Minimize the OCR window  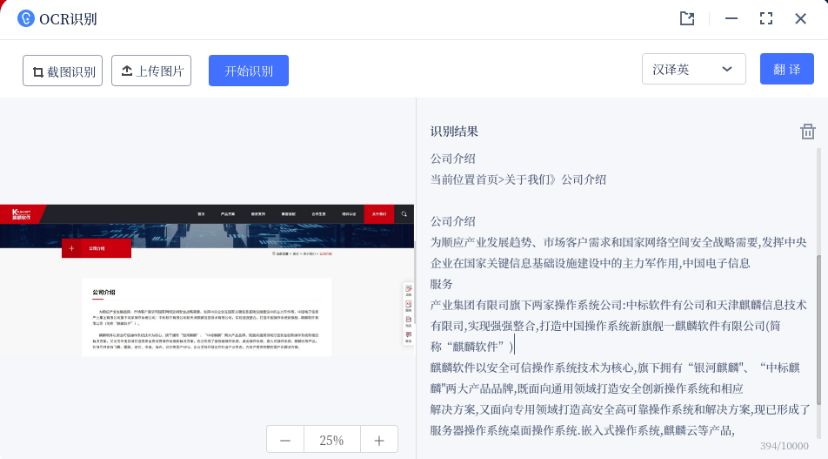click(731, 19)
